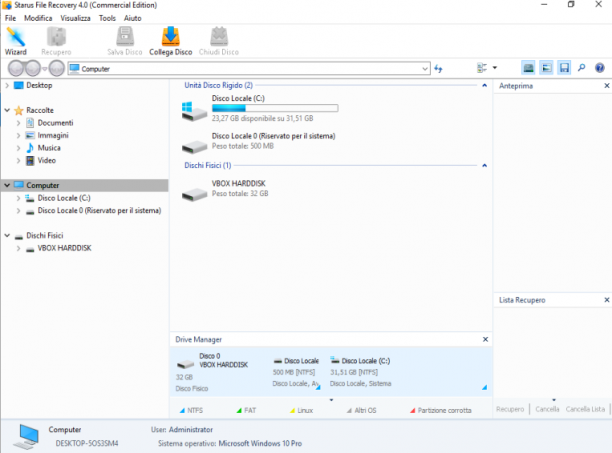
Task: Collapse the Raccolte tree node
Action: point(7,110)
